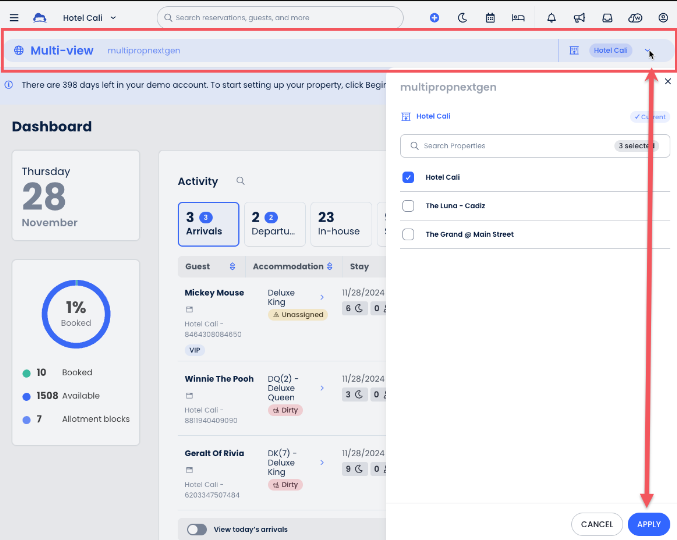Toggle View today's arrivals switch
This screenshot has width=677, height=540.
[x=196, y=529]
